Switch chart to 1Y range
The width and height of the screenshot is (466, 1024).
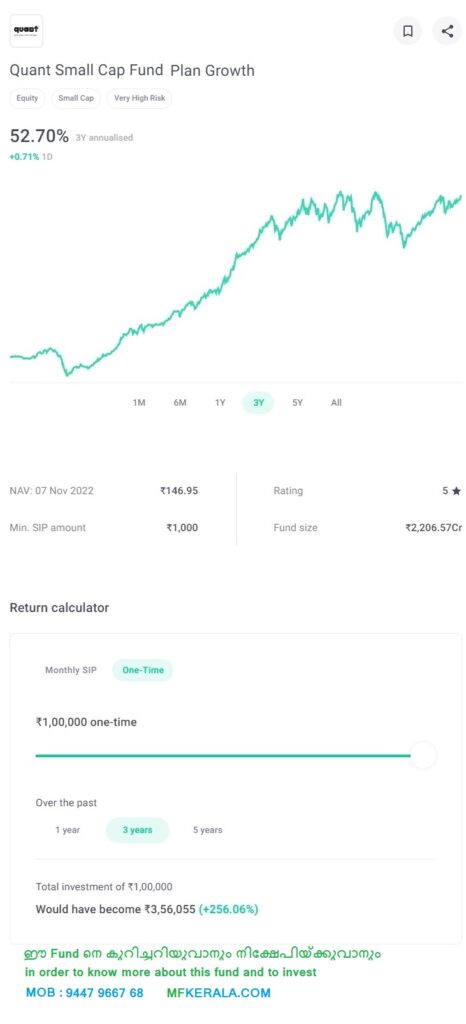tap(220, 403)
